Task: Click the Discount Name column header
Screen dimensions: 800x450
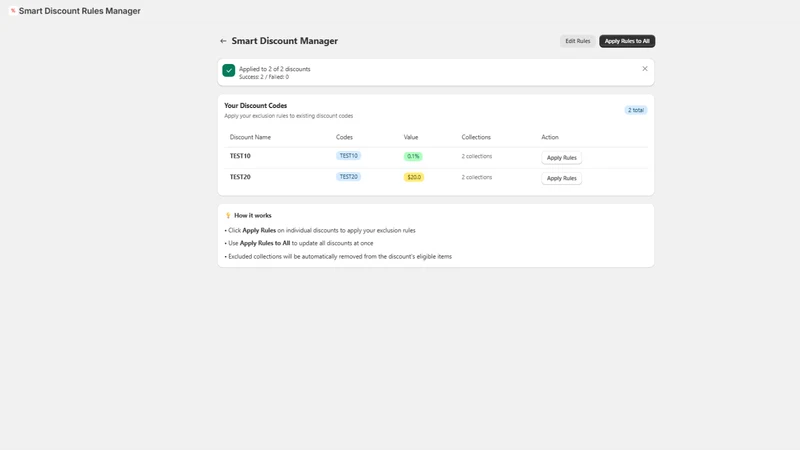Action: [x=250, y=137]
